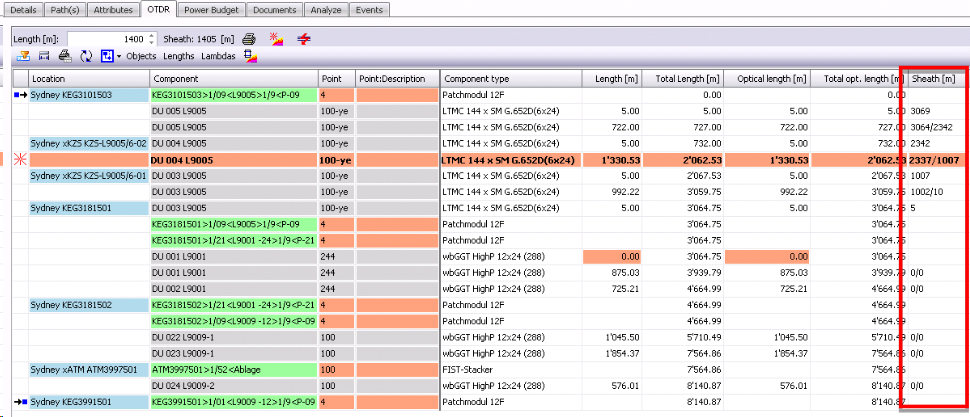Switch to the Power Budget tab
The image size is (970, 417).
pyautogui.click(x=213, y=10)
